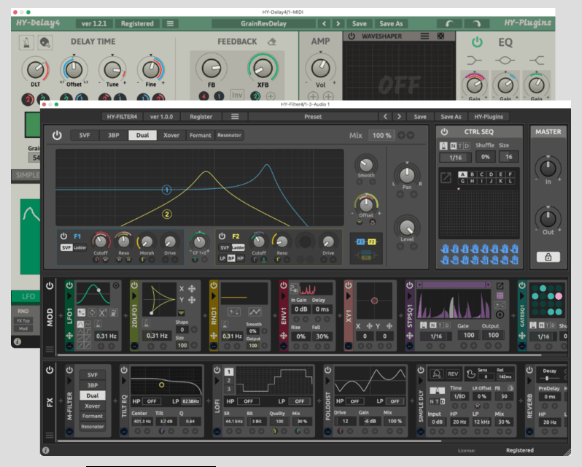This screenshot has height=467, width=582.
Task: Click the eraser icon next to FEEDBACK
Action: coord(272,42)
